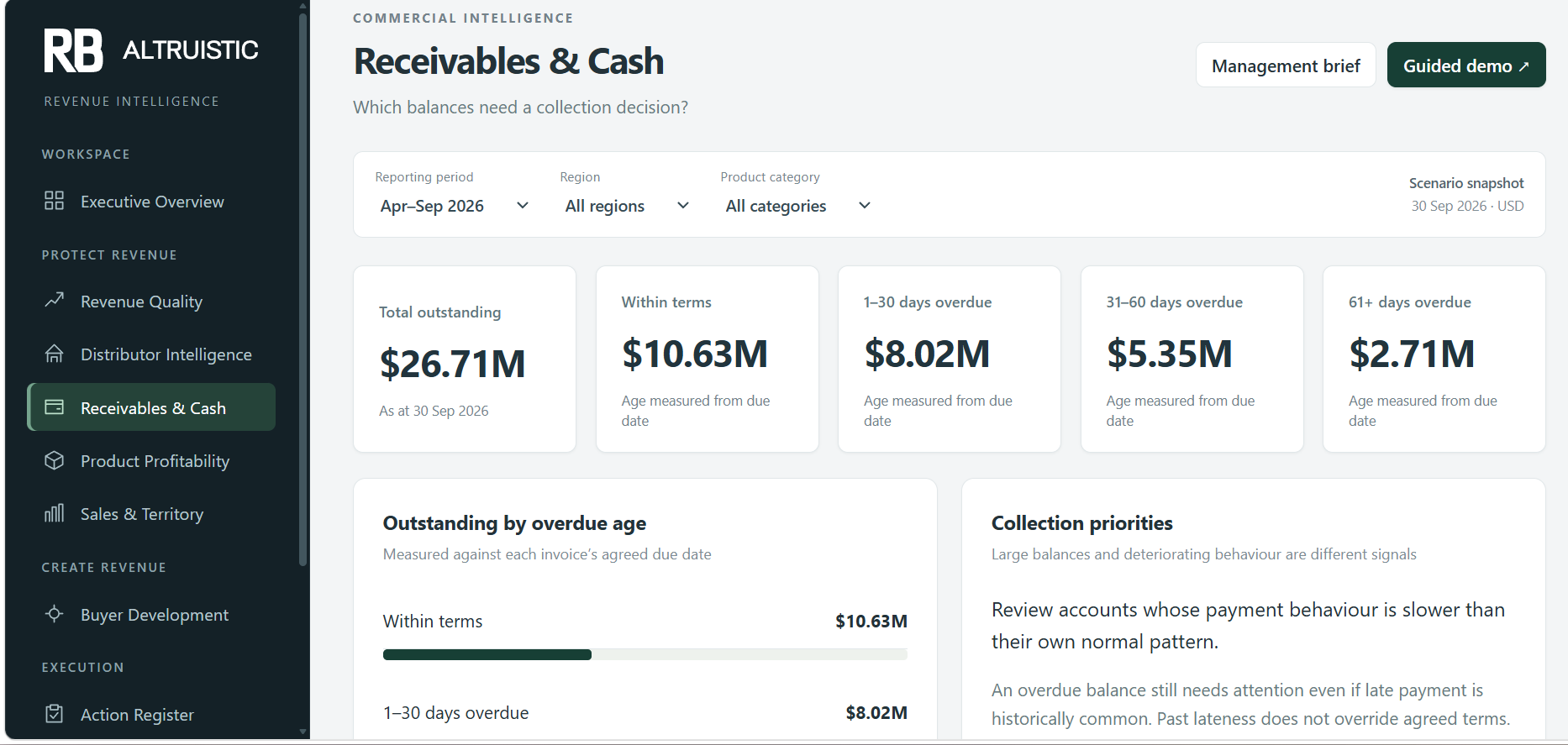Open Reporting period dropdown Apr–Sep 2026
1568x745 pixels.
click(x=455, y=206)
